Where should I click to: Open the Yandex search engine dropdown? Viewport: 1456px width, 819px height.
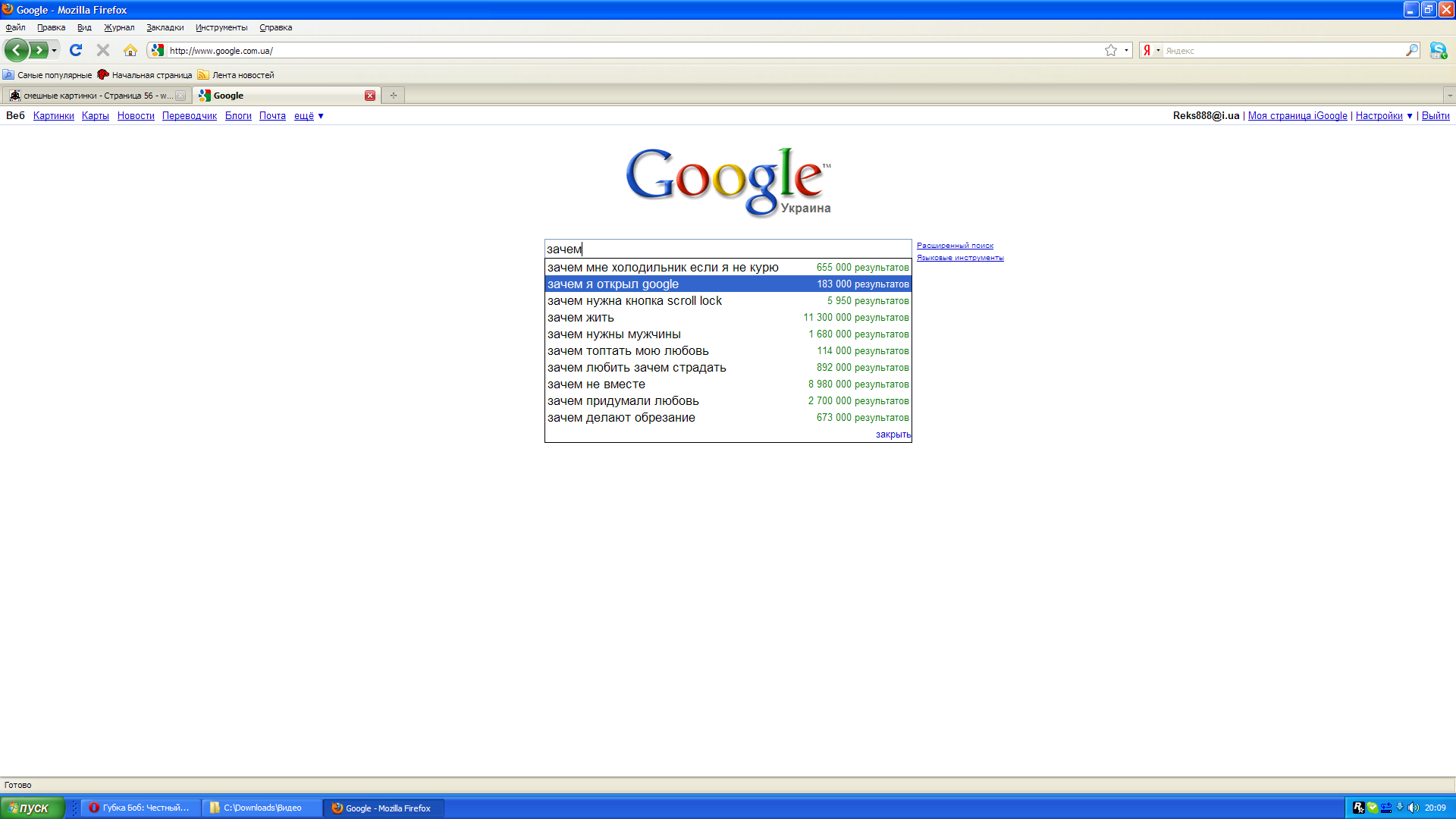[x=1158, y=51]
